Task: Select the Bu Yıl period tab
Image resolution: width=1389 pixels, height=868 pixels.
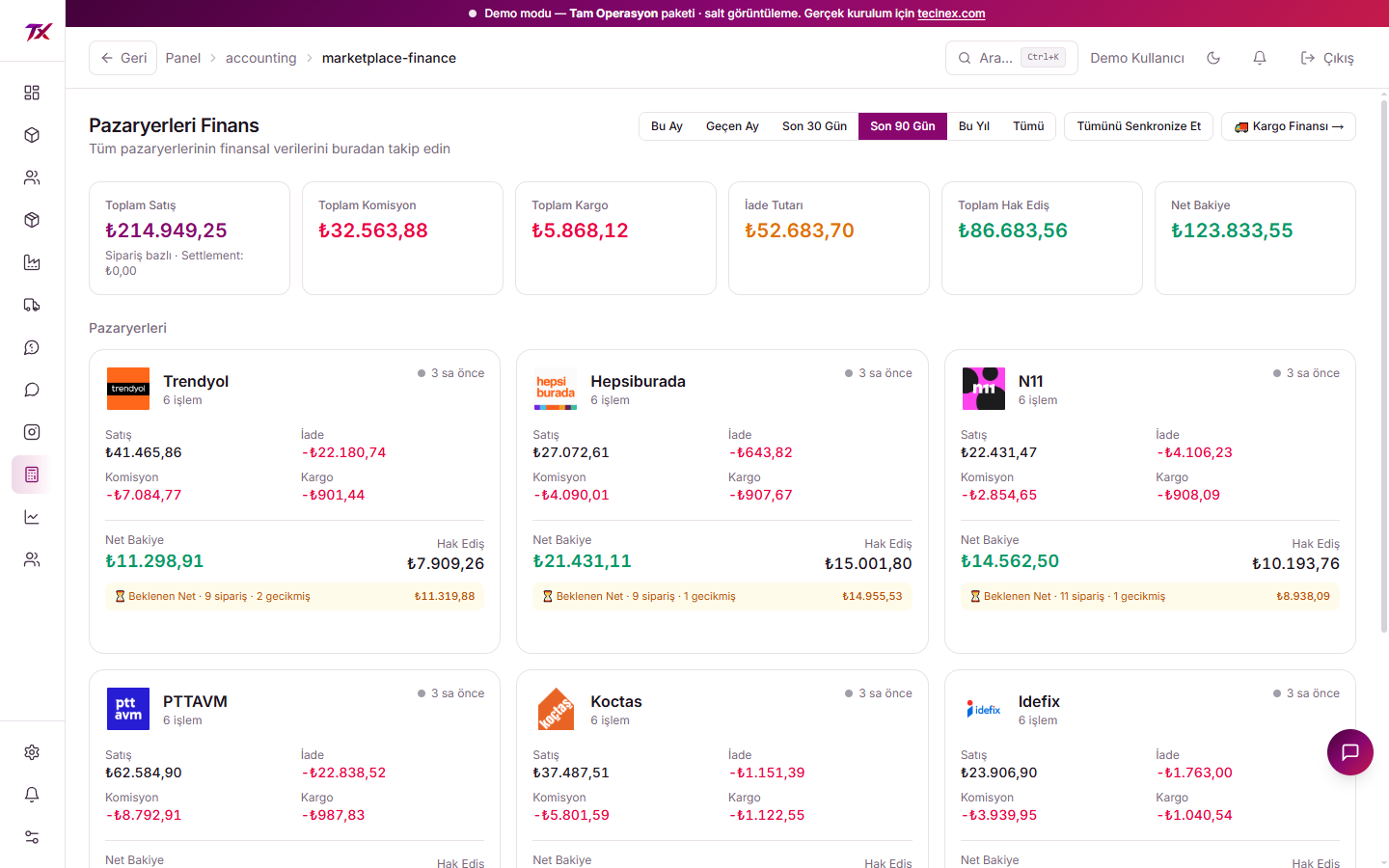Action: point(974,126)
